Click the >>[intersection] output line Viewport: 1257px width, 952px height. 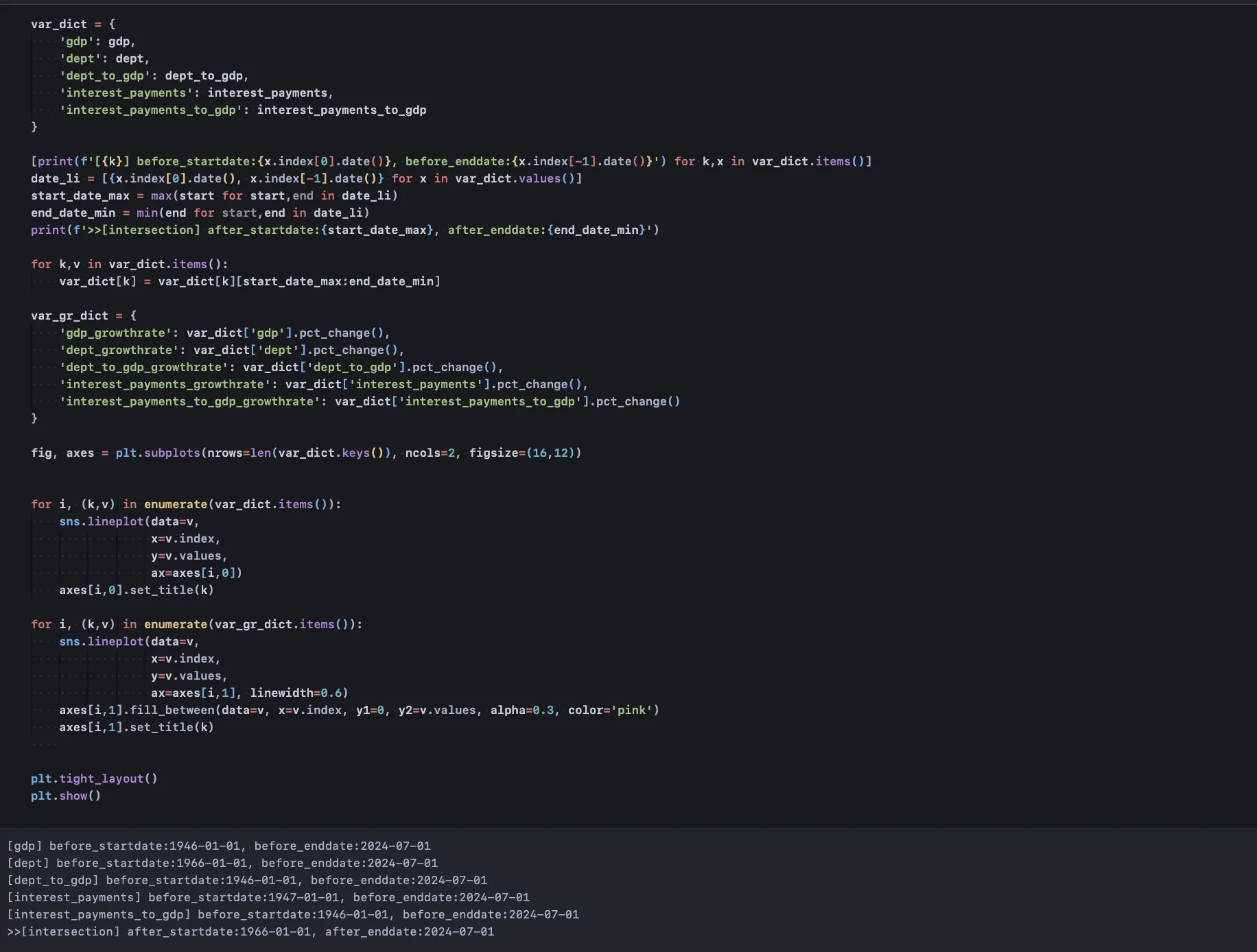pyautogui.click(x=250, y=931)
